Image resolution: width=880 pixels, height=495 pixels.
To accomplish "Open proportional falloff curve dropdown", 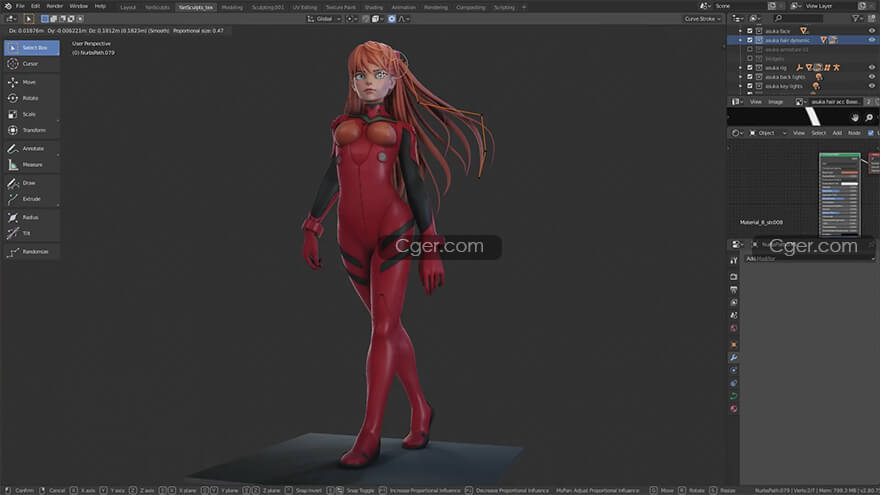I will (404, 19).
